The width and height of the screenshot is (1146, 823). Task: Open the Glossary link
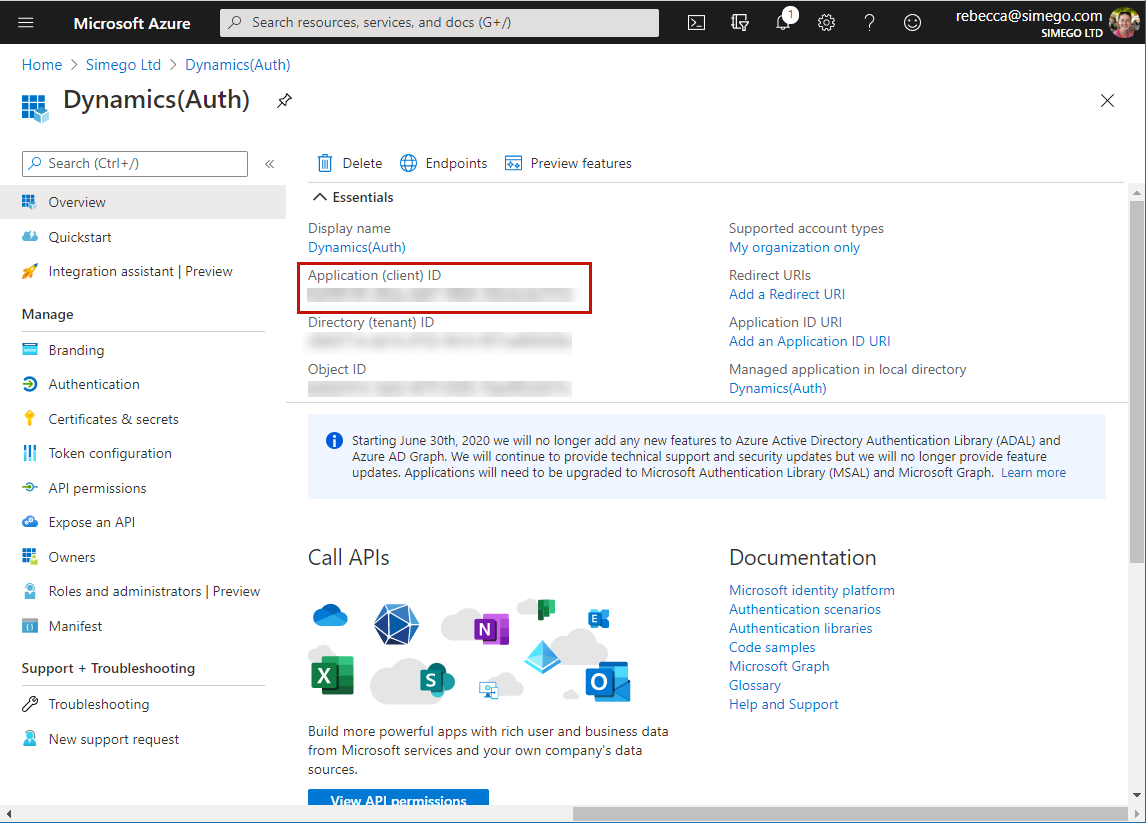tap(754, 685)
